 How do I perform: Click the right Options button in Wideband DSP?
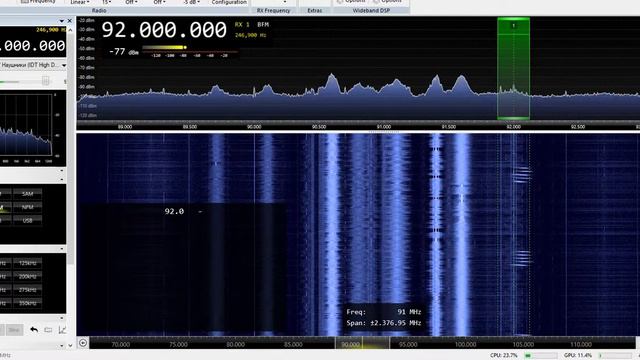click(x=387, y=2)
